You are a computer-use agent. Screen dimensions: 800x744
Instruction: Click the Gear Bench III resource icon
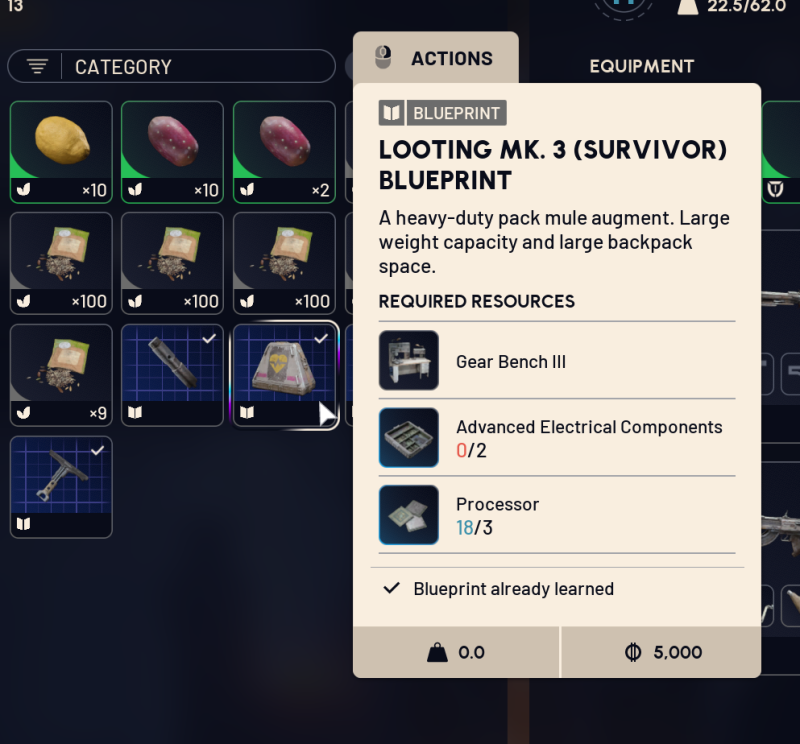[409, 360]
